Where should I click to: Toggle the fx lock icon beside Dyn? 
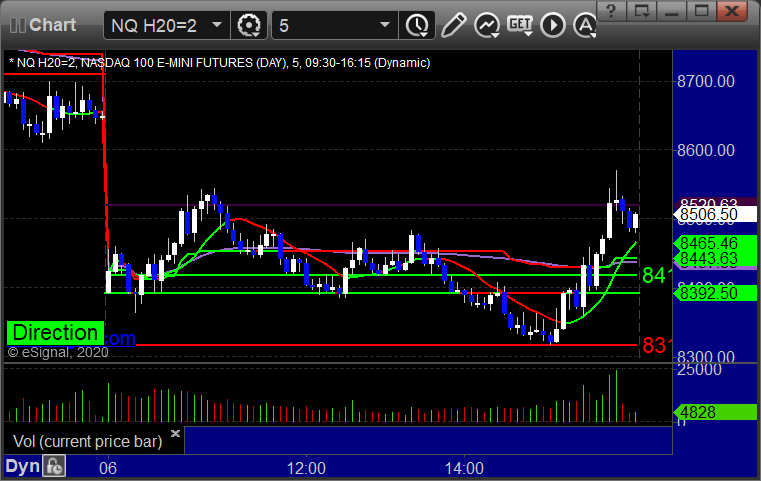[54, 466]
